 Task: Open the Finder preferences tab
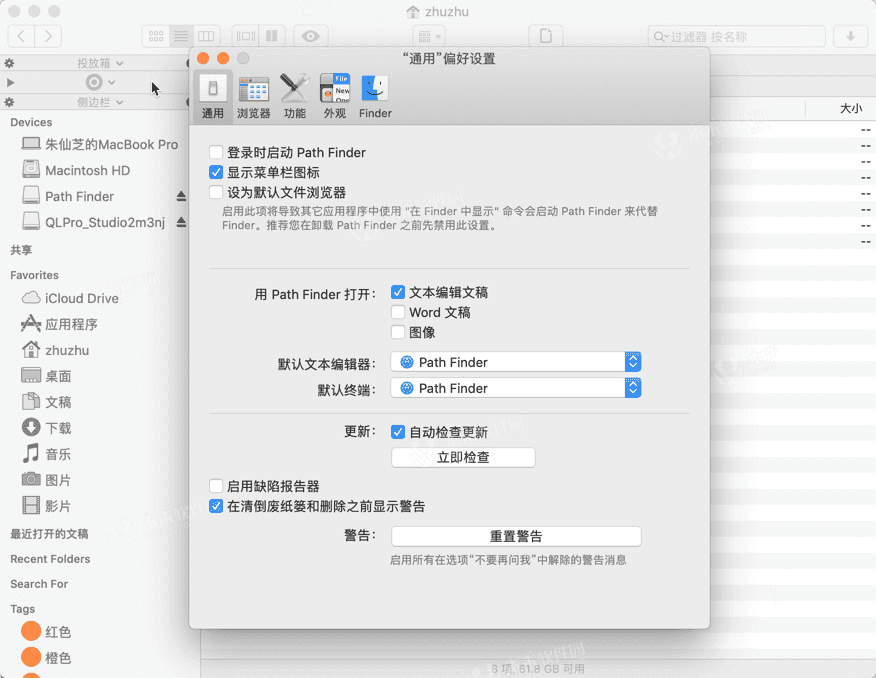375,97
